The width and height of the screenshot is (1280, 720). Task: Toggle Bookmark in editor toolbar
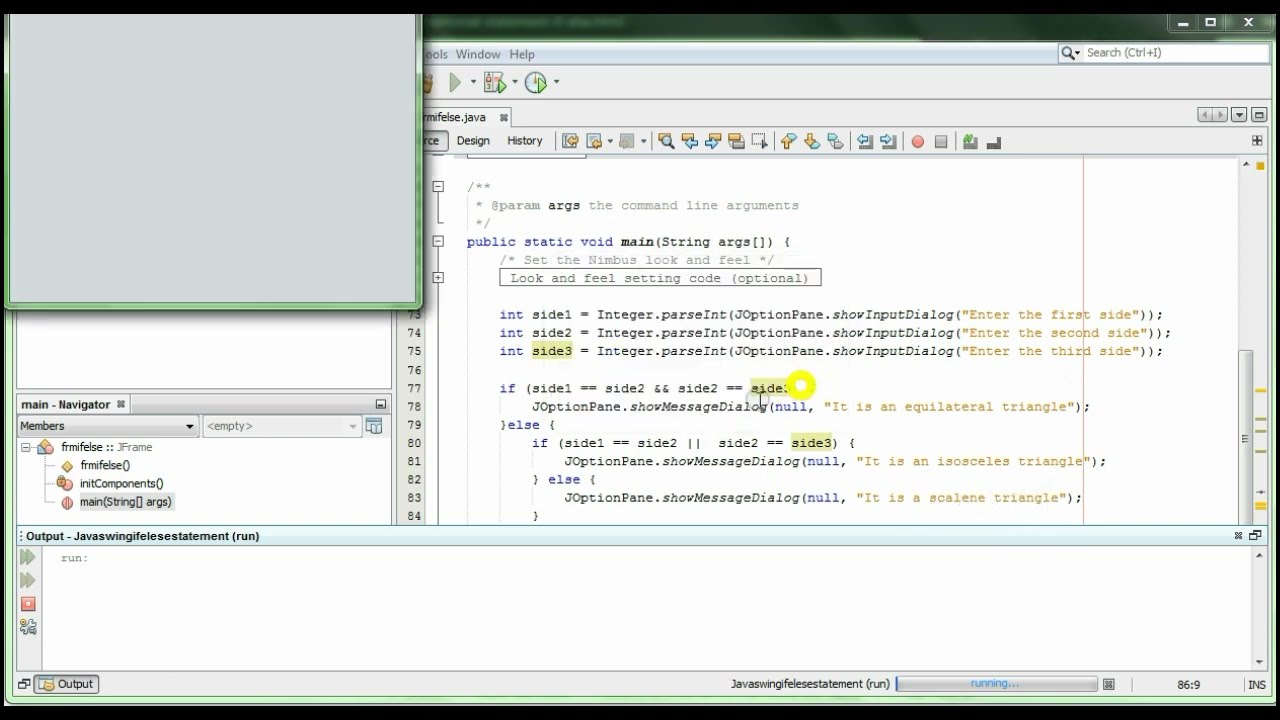835,142
